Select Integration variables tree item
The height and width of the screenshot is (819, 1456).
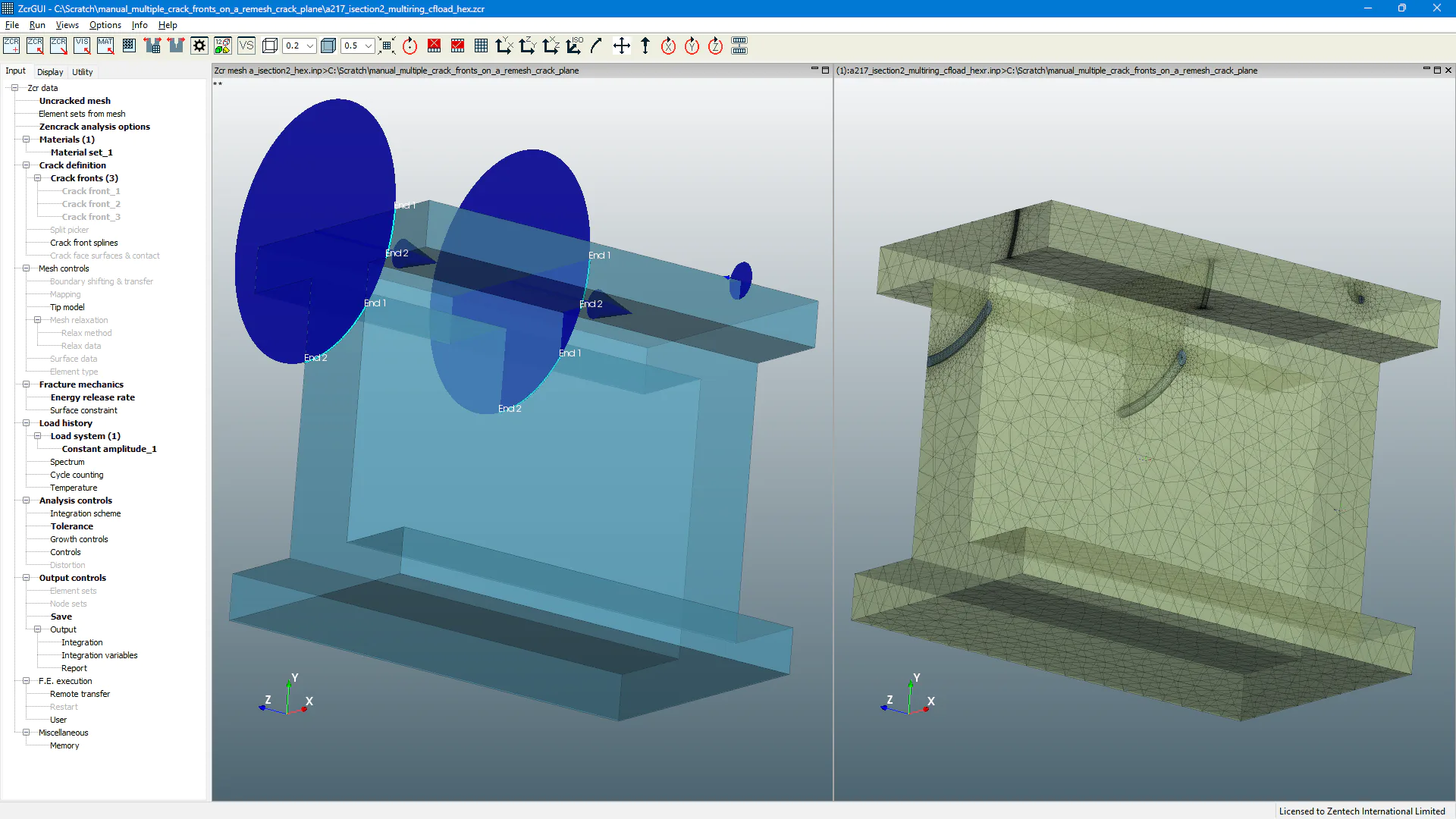point(99,655)
